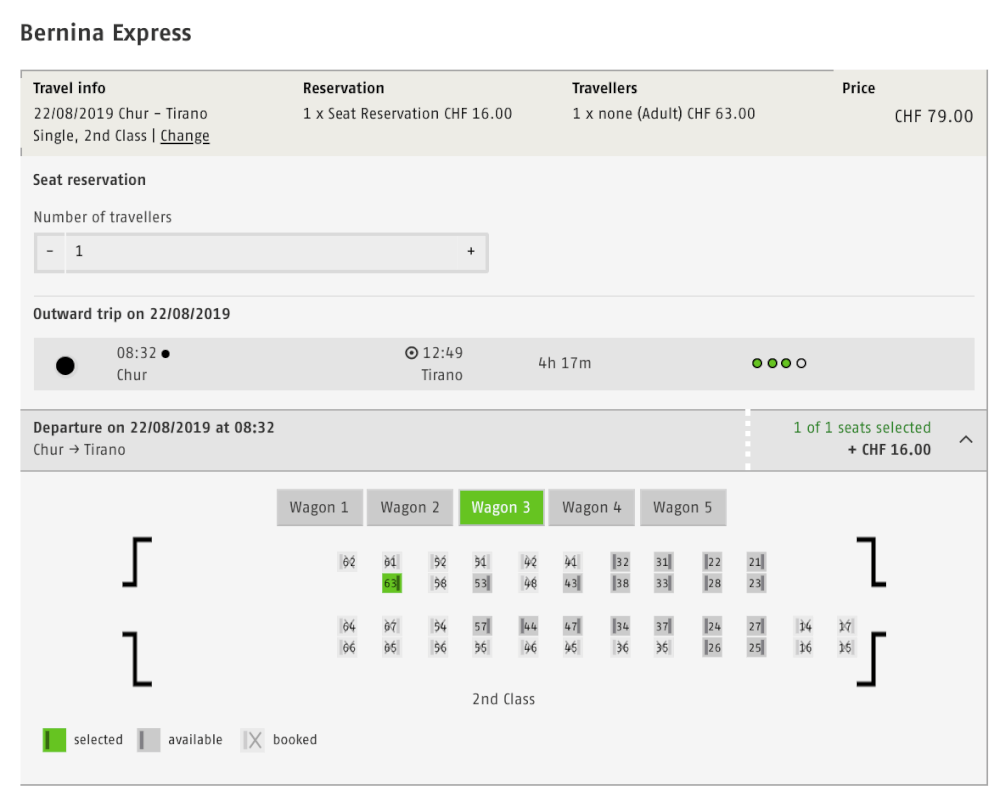Click available seat 21
The width and height of the screenshot is (1000, 796).
pos(756,562)
